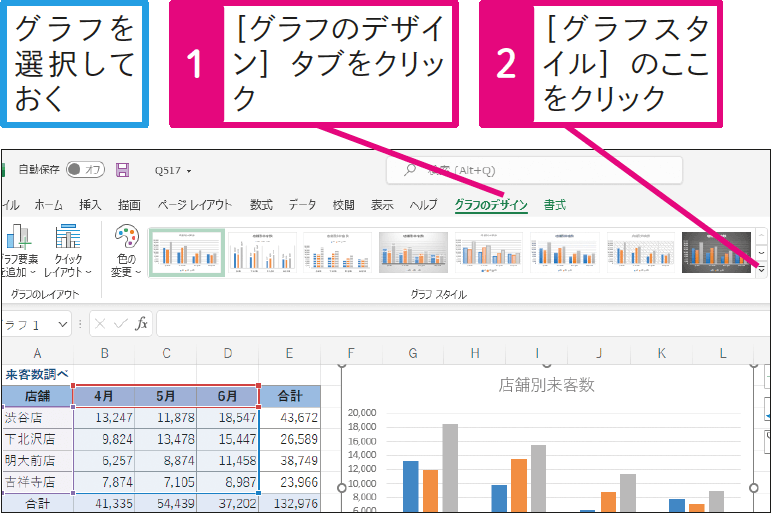The height and width of the screenshot is (513, 783).
Task: Select the second chart style thumbnail
Action: [x=263, y=252]
